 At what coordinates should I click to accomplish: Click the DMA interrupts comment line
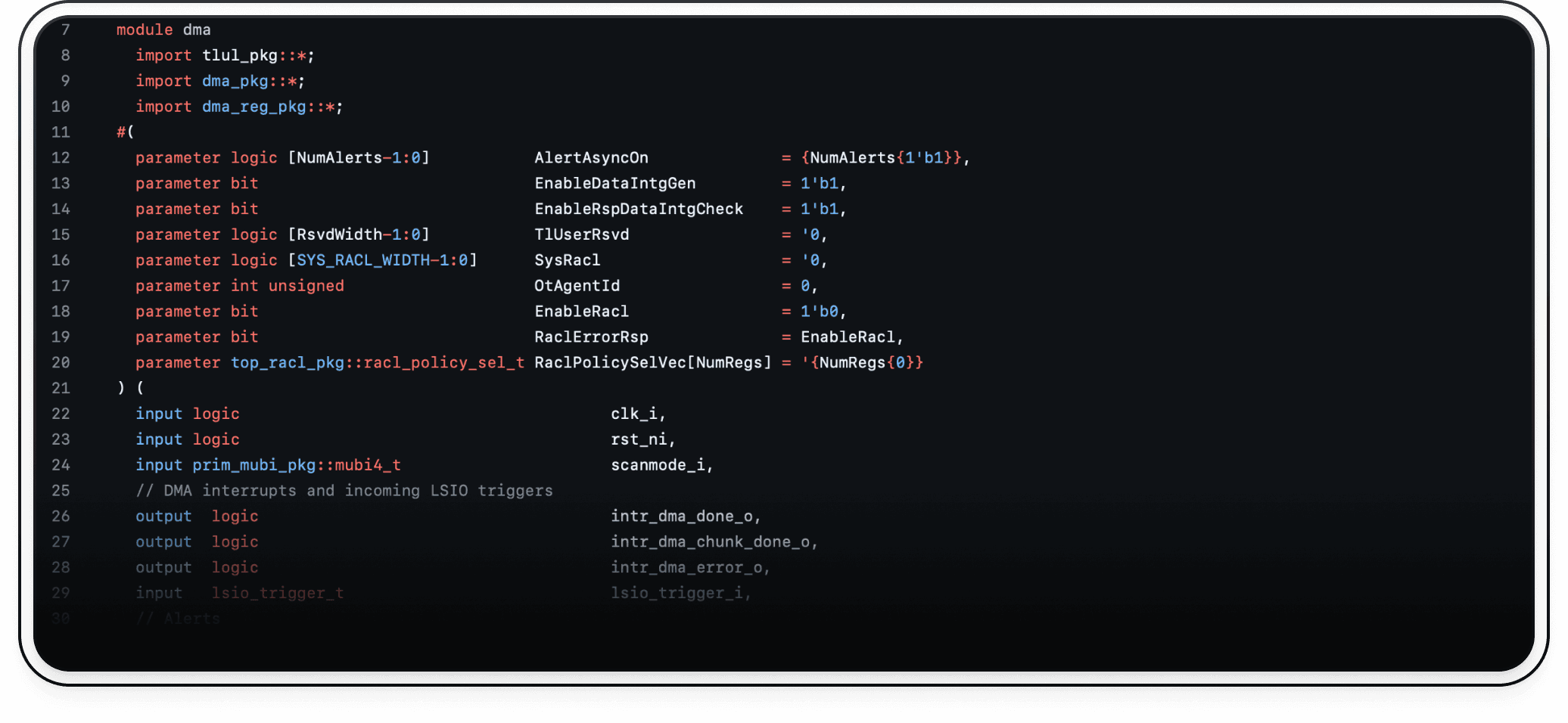click(344, 491)
